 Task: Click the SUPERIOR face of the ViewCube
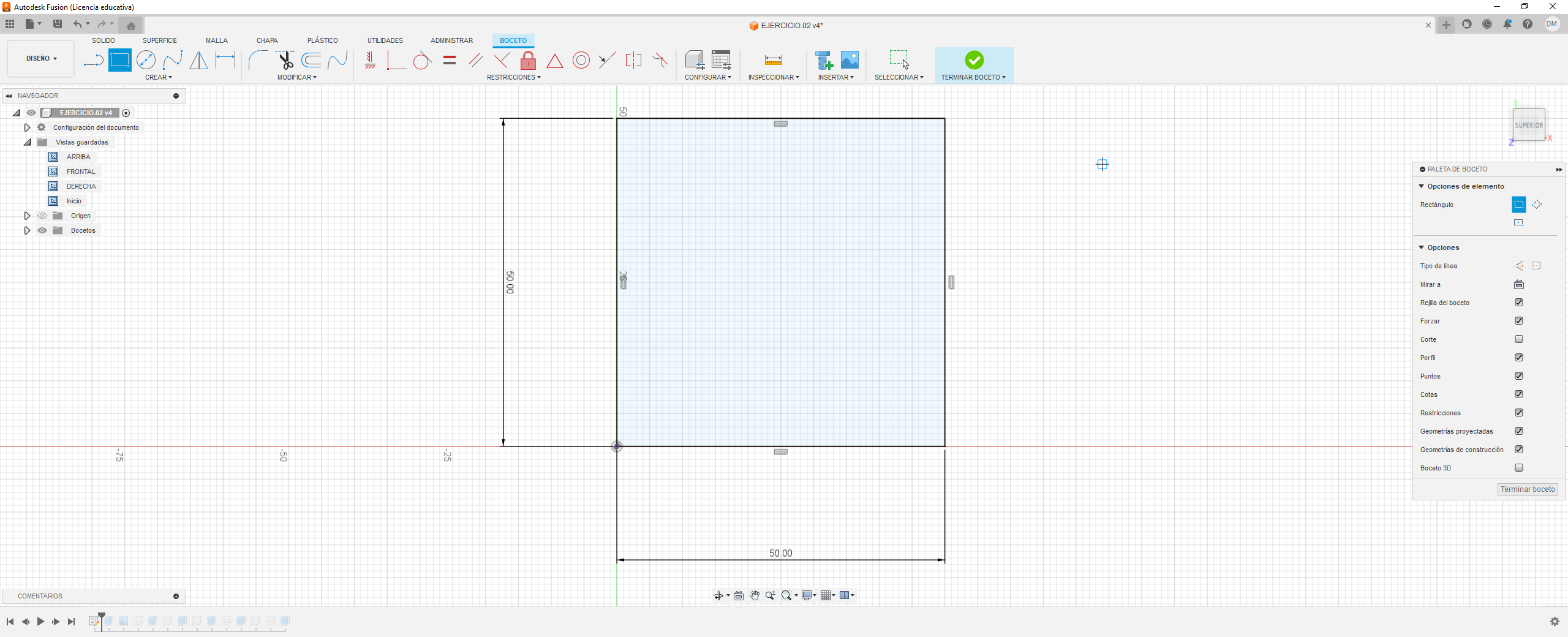pyautogui.click(x=1529, y=125)
